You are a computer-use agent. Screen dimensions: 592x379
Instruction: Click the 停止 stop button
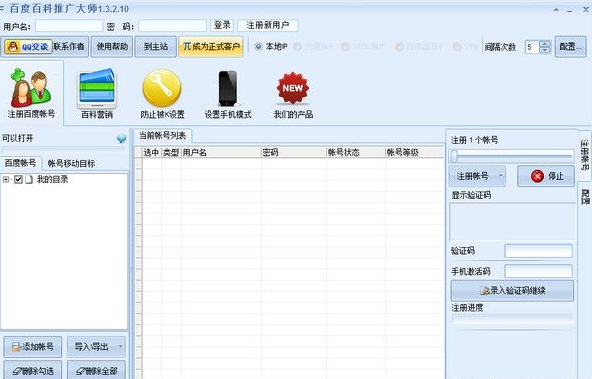point(546,176)
